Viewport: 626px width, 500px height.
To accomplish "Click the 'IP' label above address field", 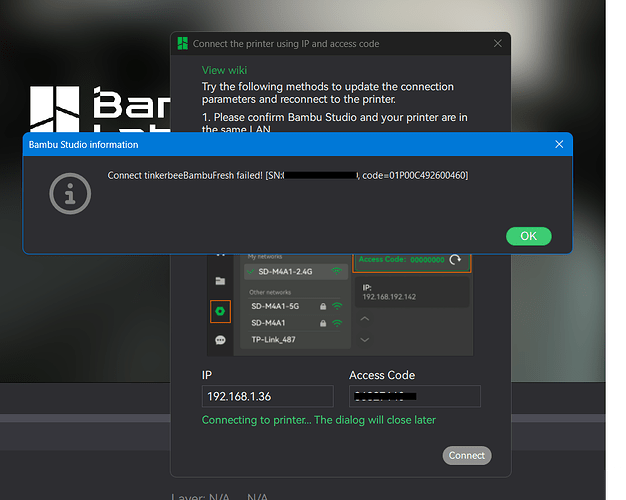I will pos(207,375).
